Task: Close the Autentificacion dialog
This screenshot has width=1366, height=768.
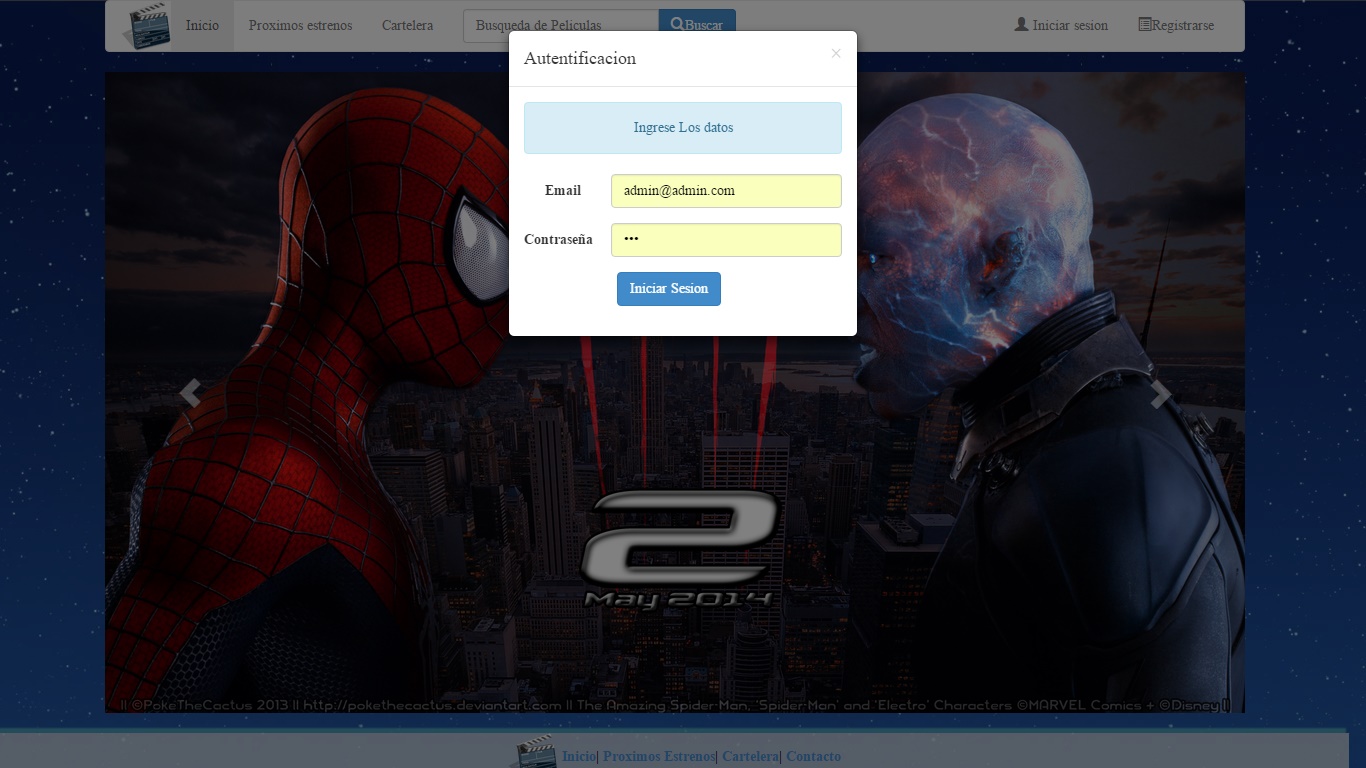Action: (836, 54)
